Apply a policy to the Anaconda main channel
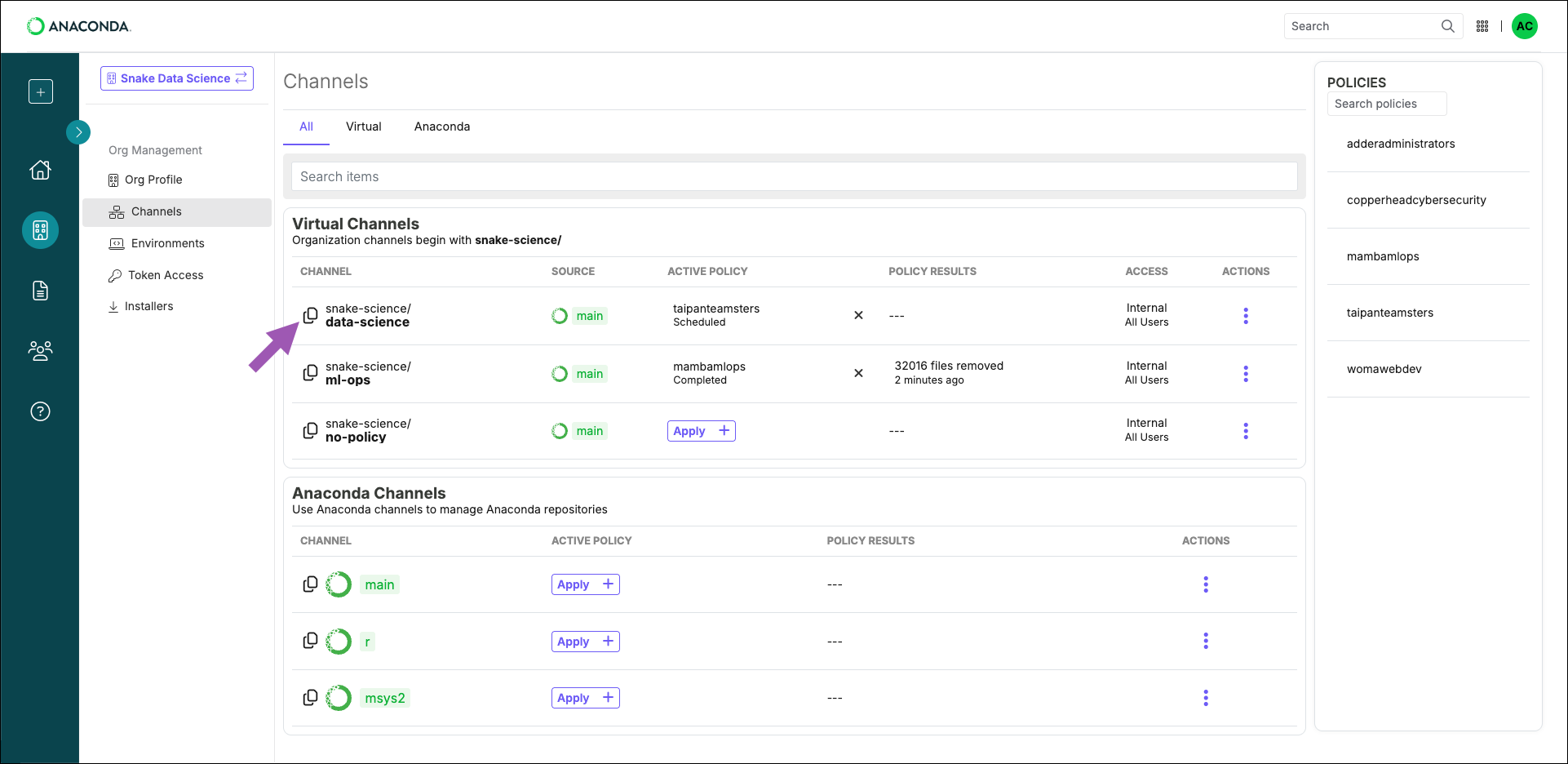This screenshot has height=764, width=1568. [x=586, y=584]
